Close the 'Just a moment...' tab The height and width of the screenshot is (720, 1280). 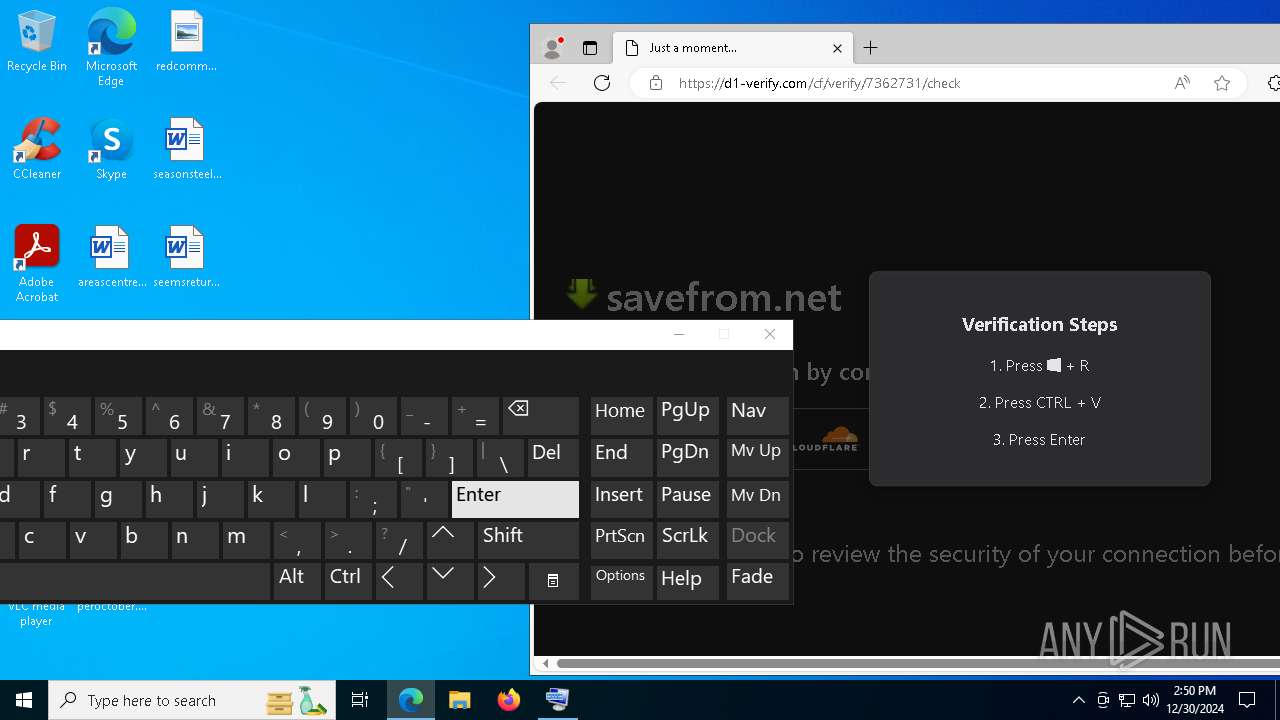838,48
